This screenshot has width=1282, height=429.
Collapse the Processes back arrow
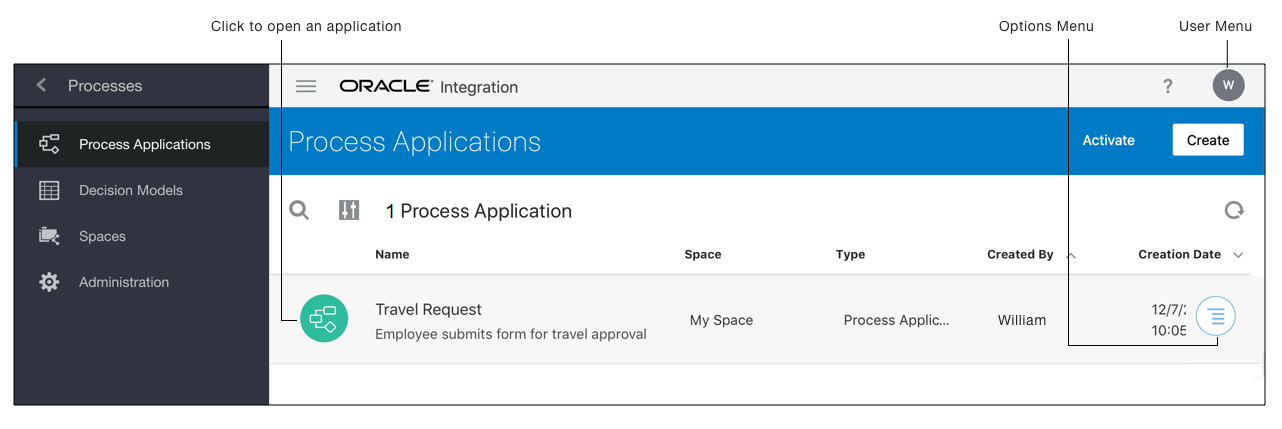tap(41, 85)
